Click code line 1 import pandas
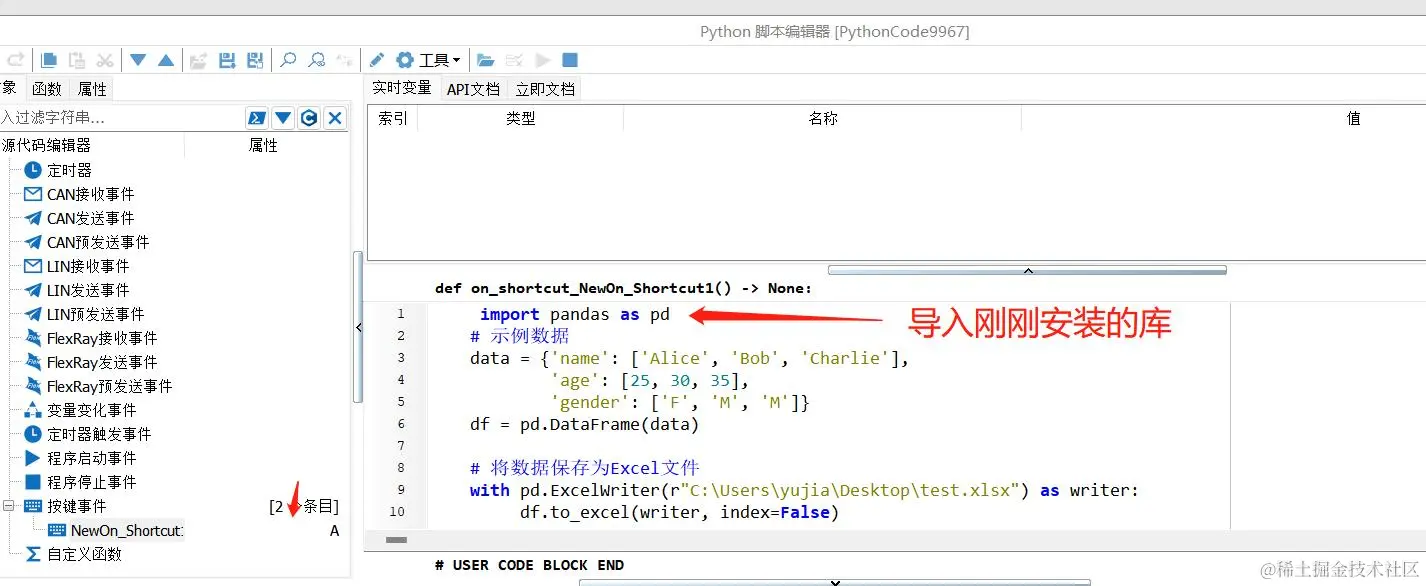The width and height of the screenshot is (1426, 586). pyautogui.click(x=574, y=314)
